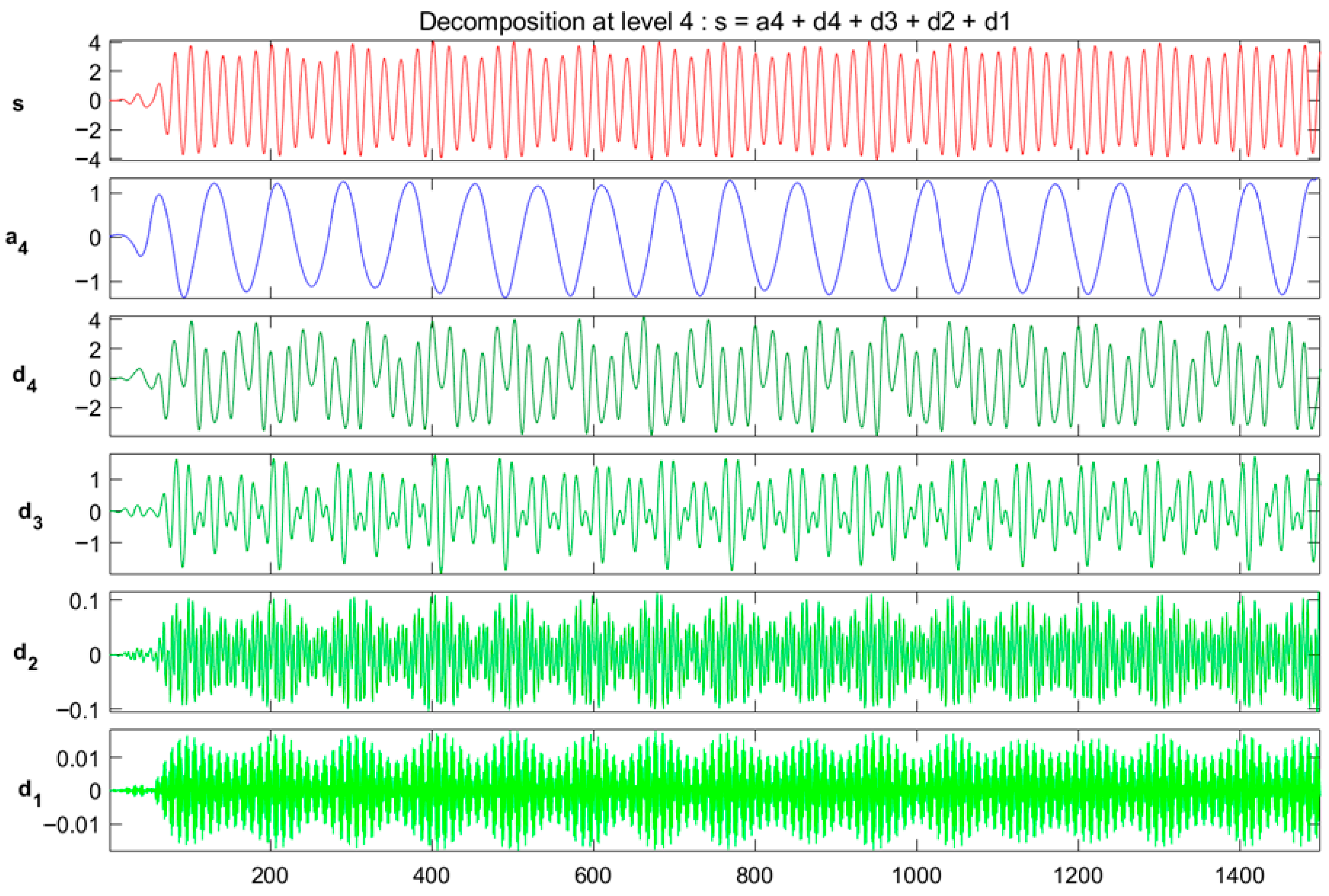Click the x-axis tick label 800
This screenshot has width=1329, height=896.
[754, 875]
